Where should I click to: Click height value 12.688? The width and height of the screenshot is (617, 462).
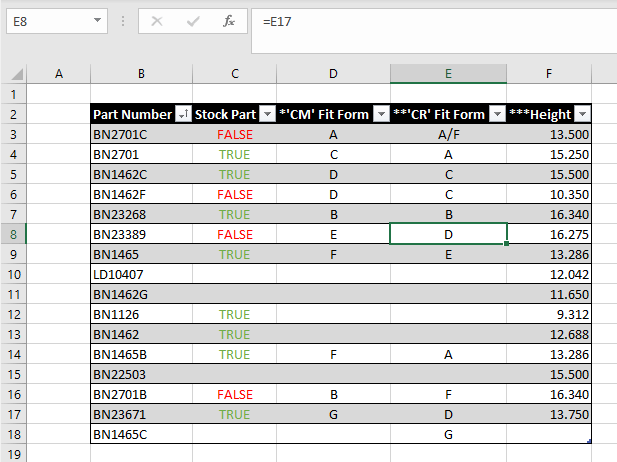coord(569,334)
